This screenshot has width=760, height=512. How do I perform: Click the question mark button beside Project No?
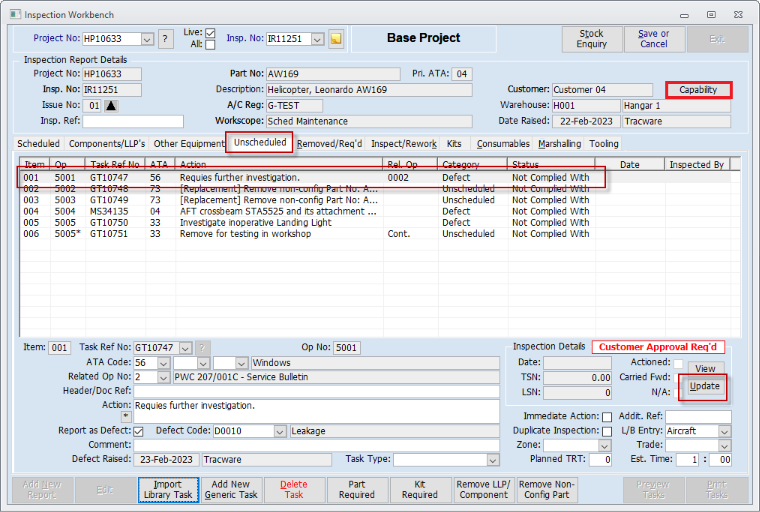pyautogui.click(x=165, y=39)
